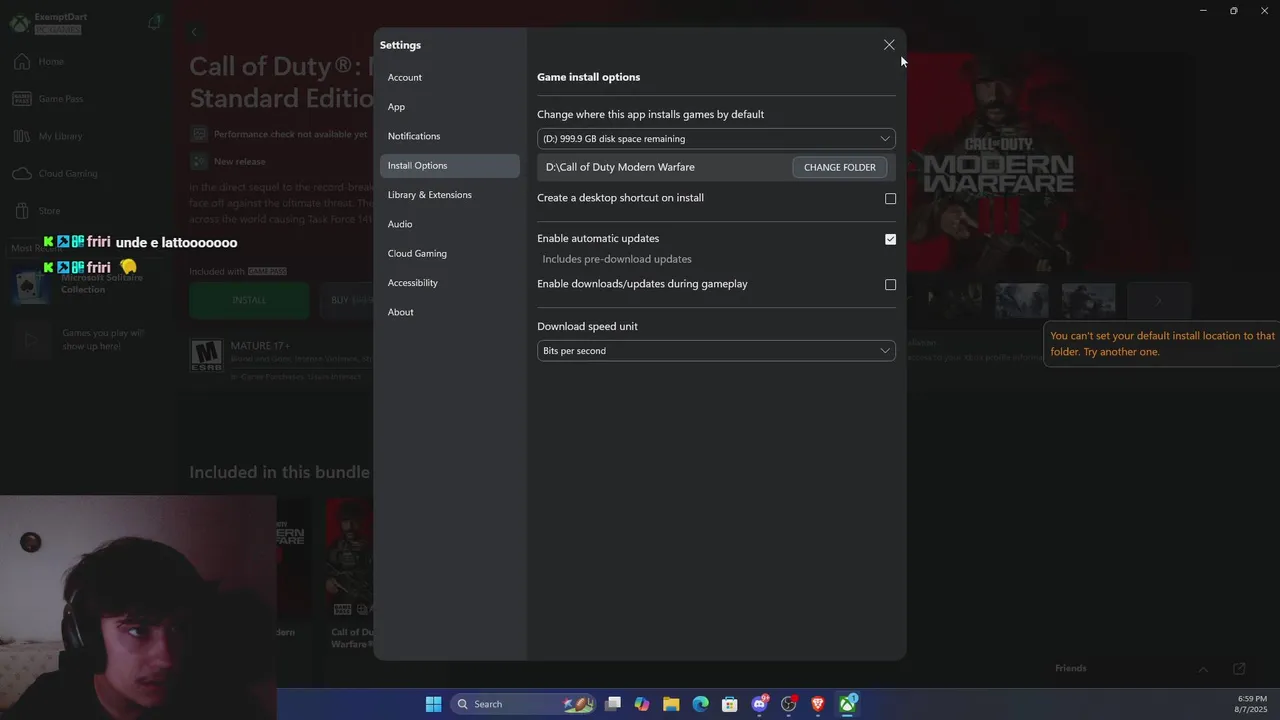Open the Account settings section

tap(449, 77)
